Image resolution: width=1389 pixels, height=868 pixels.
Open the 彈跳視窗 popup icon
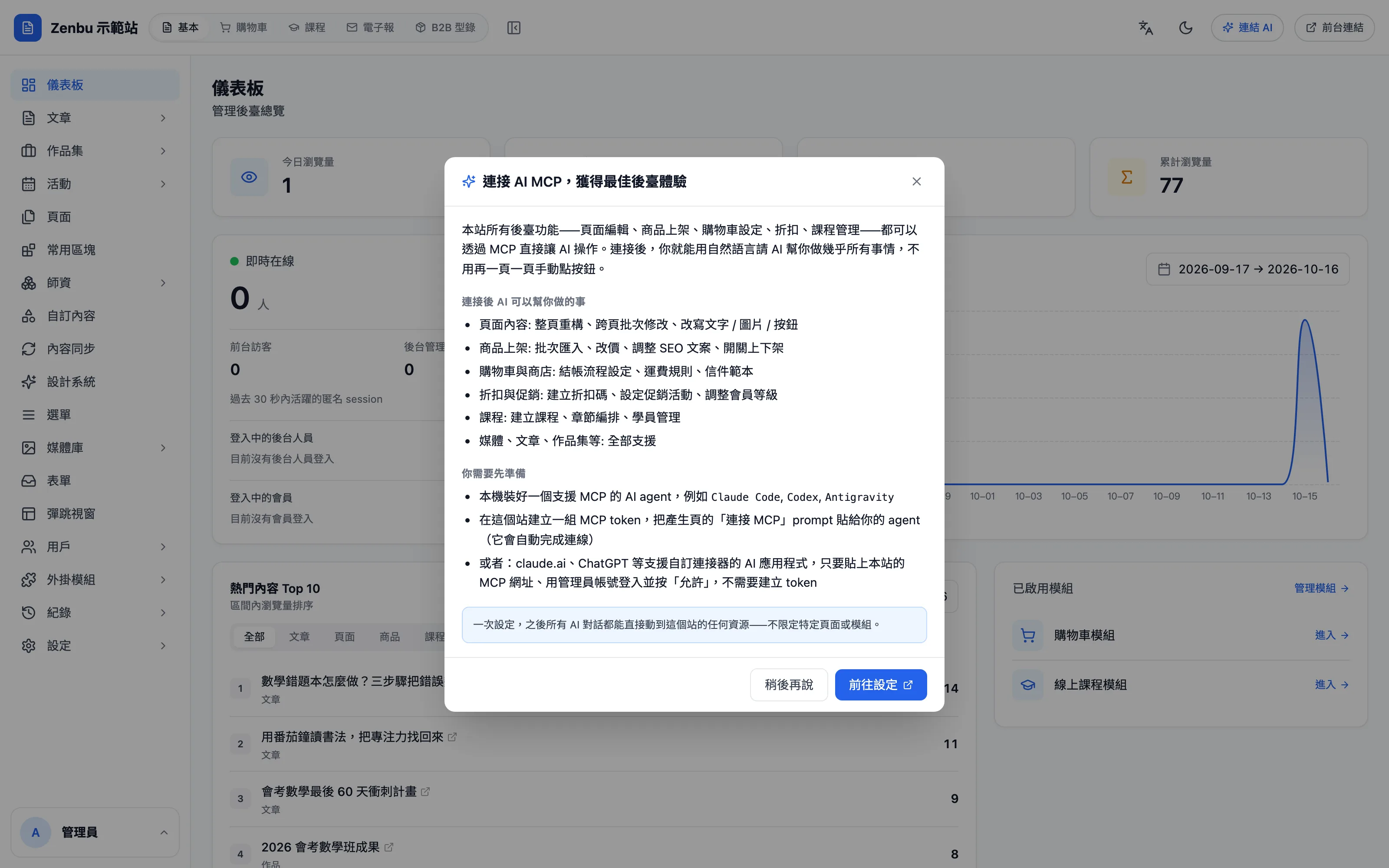29,514
